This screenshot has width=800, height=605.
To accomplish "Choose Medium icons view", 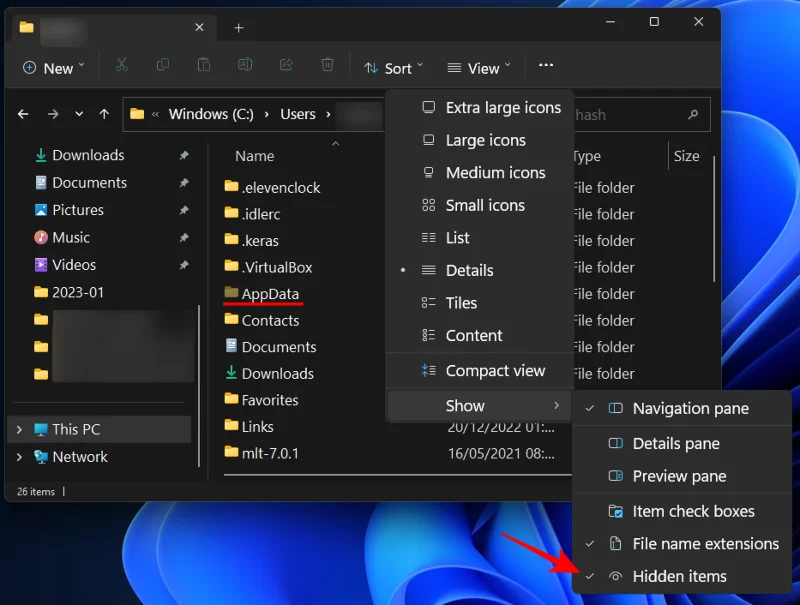I will point(480,173).
